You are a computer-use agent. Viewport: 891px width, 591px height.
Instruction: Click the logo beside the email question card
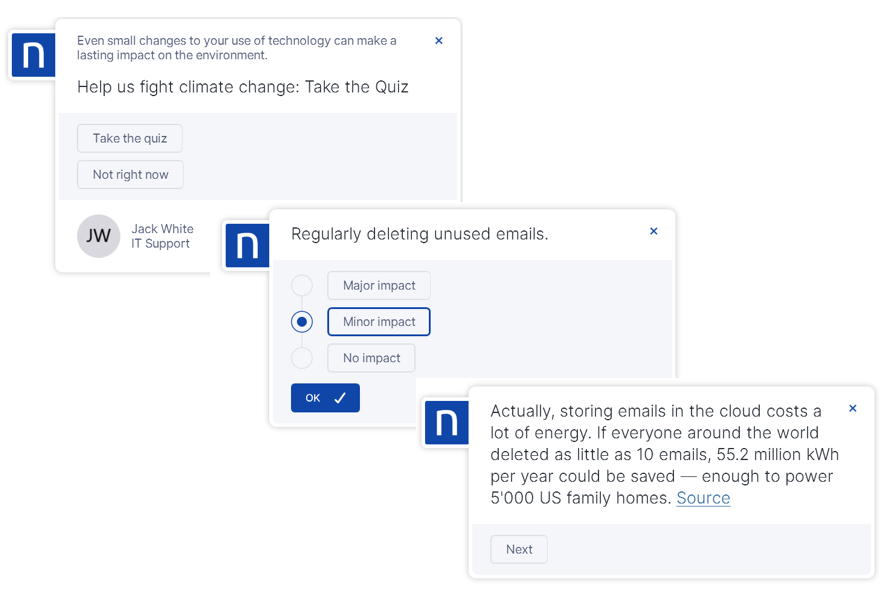pyautogui.click(x=247, y=245)
